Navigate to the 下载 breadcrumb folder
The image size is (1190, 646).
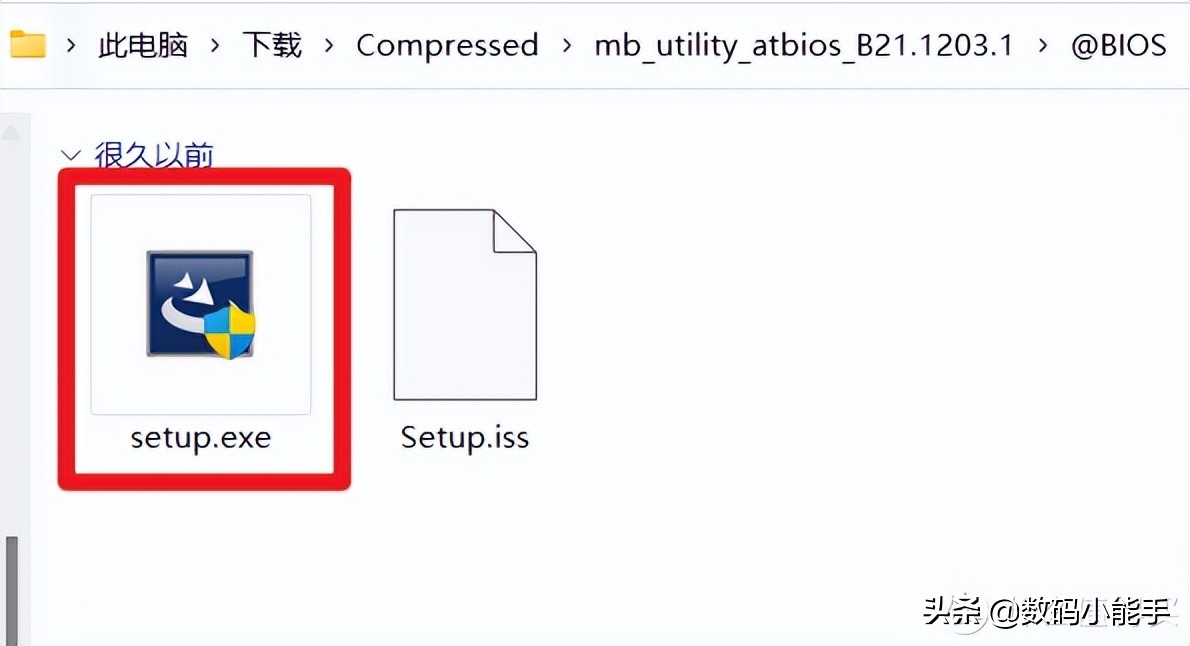point(272,45)
